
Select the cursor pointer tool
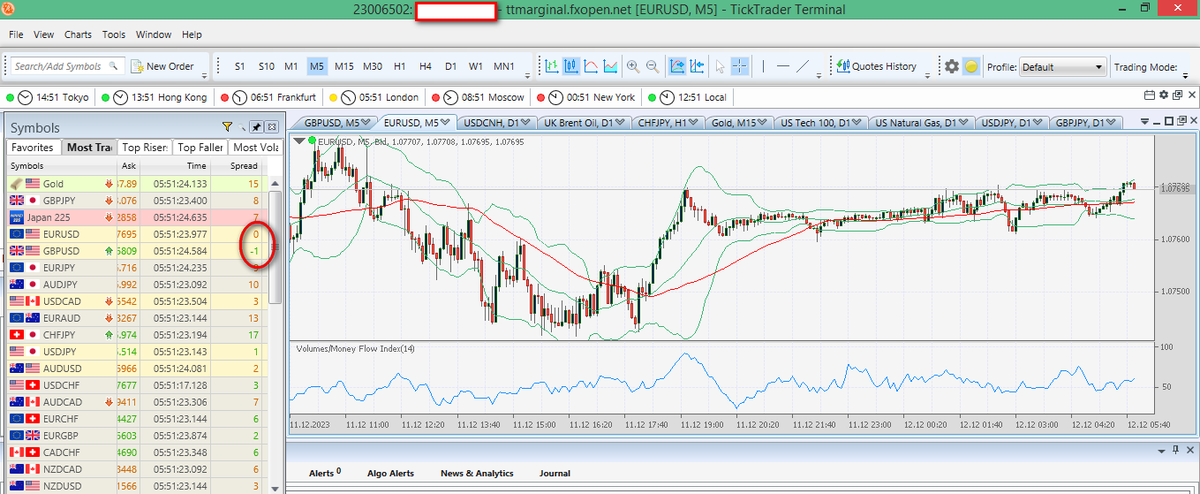pyautogui.click(x=719, y=66)
